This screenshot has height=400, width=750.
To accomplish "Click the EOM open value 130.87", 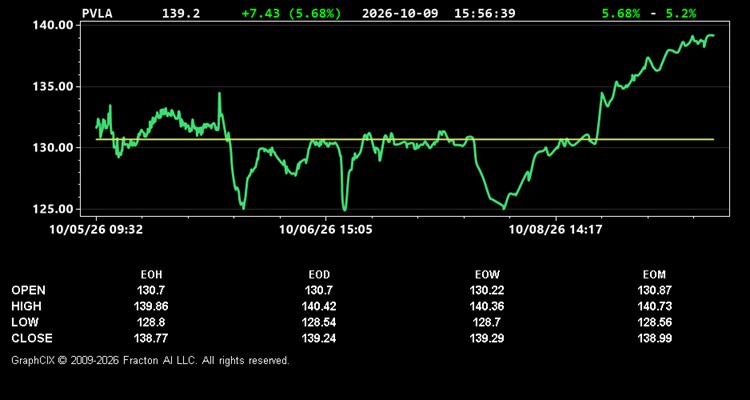I will pos(654,290).
